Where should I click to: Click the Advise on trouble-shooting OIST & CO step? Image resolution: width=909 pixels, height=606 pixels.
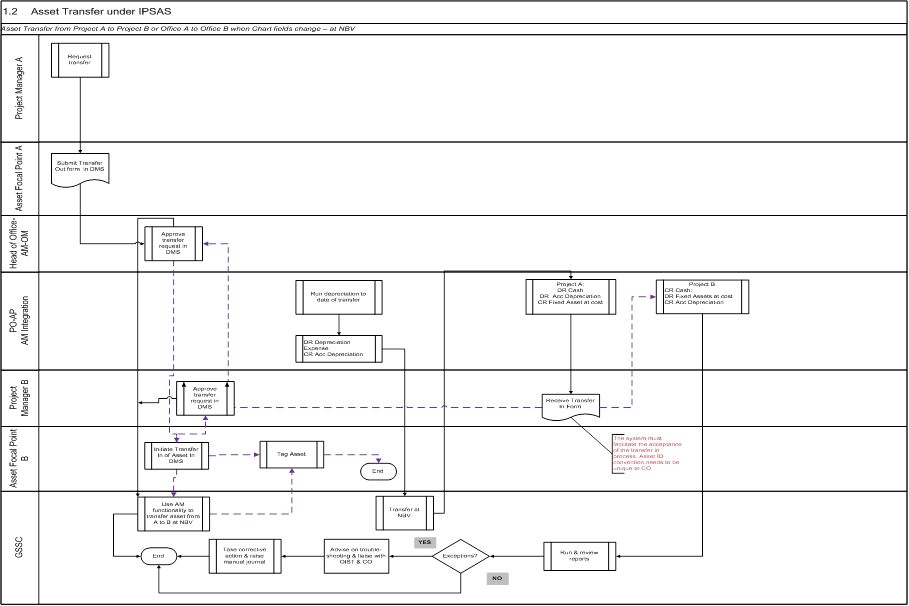(x=355, y=556)
